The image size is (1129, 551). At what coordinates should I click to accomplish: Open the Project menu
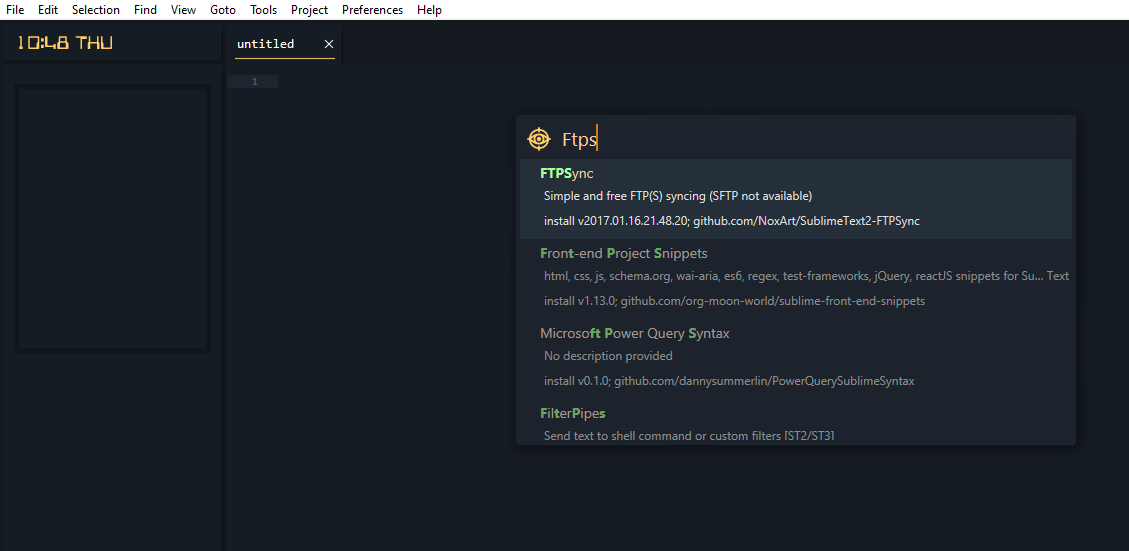click(x=310, y=10)
